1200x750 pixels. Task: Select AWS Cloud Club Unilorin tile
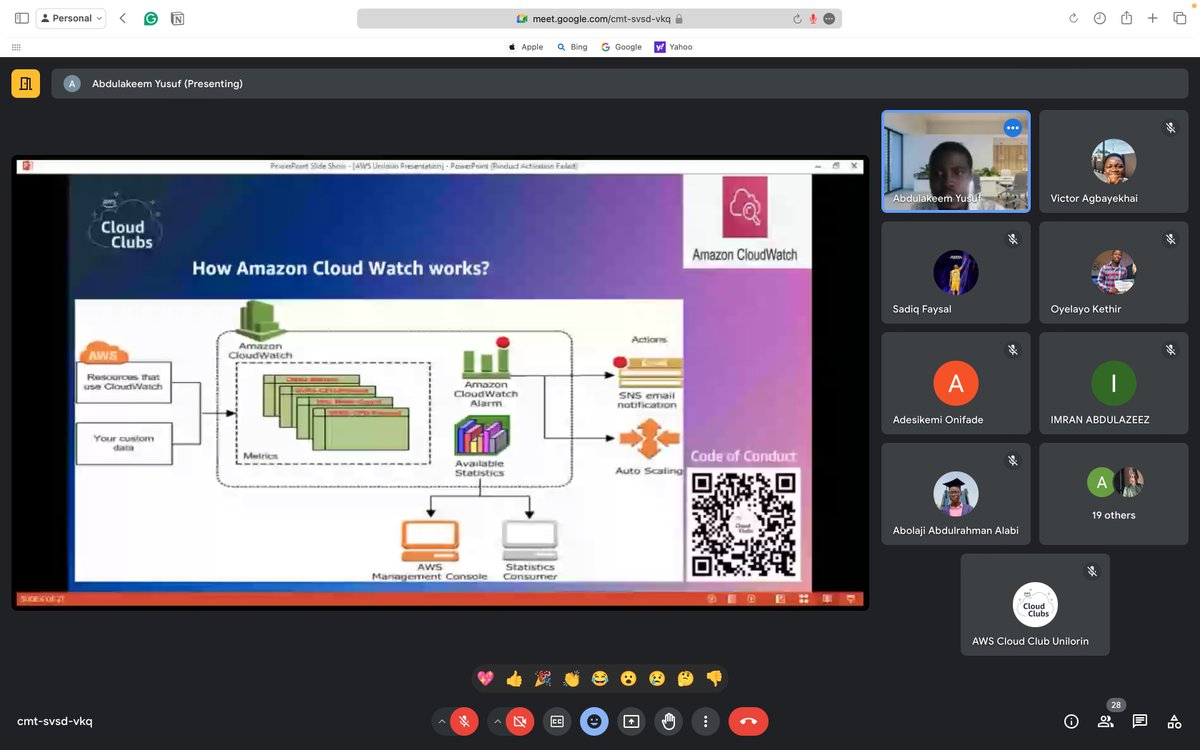pos(1035,605)
